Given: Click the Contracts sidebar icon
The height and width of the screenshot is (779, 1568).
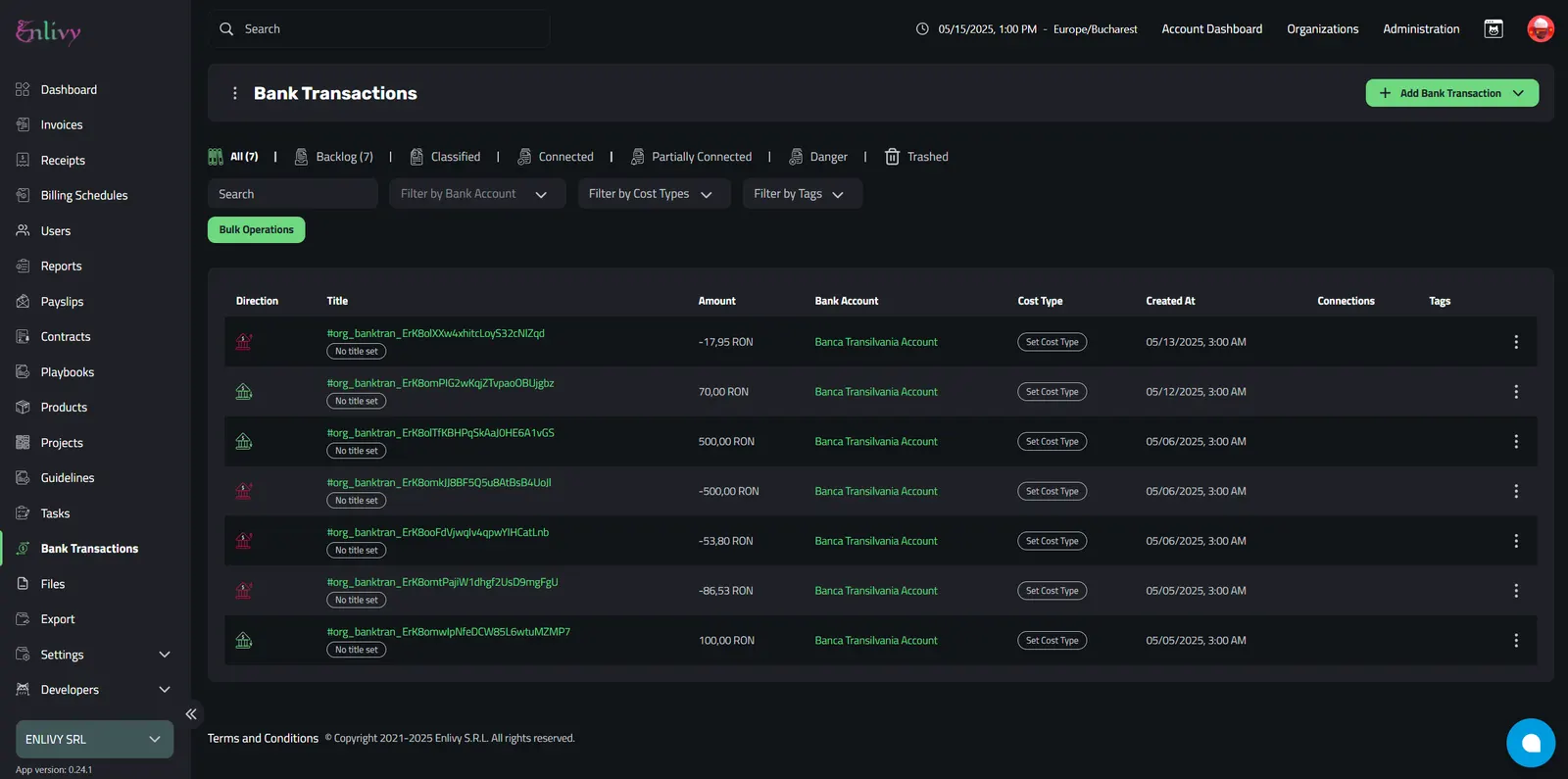Looking at the screenshot, I should click(23, 337).
